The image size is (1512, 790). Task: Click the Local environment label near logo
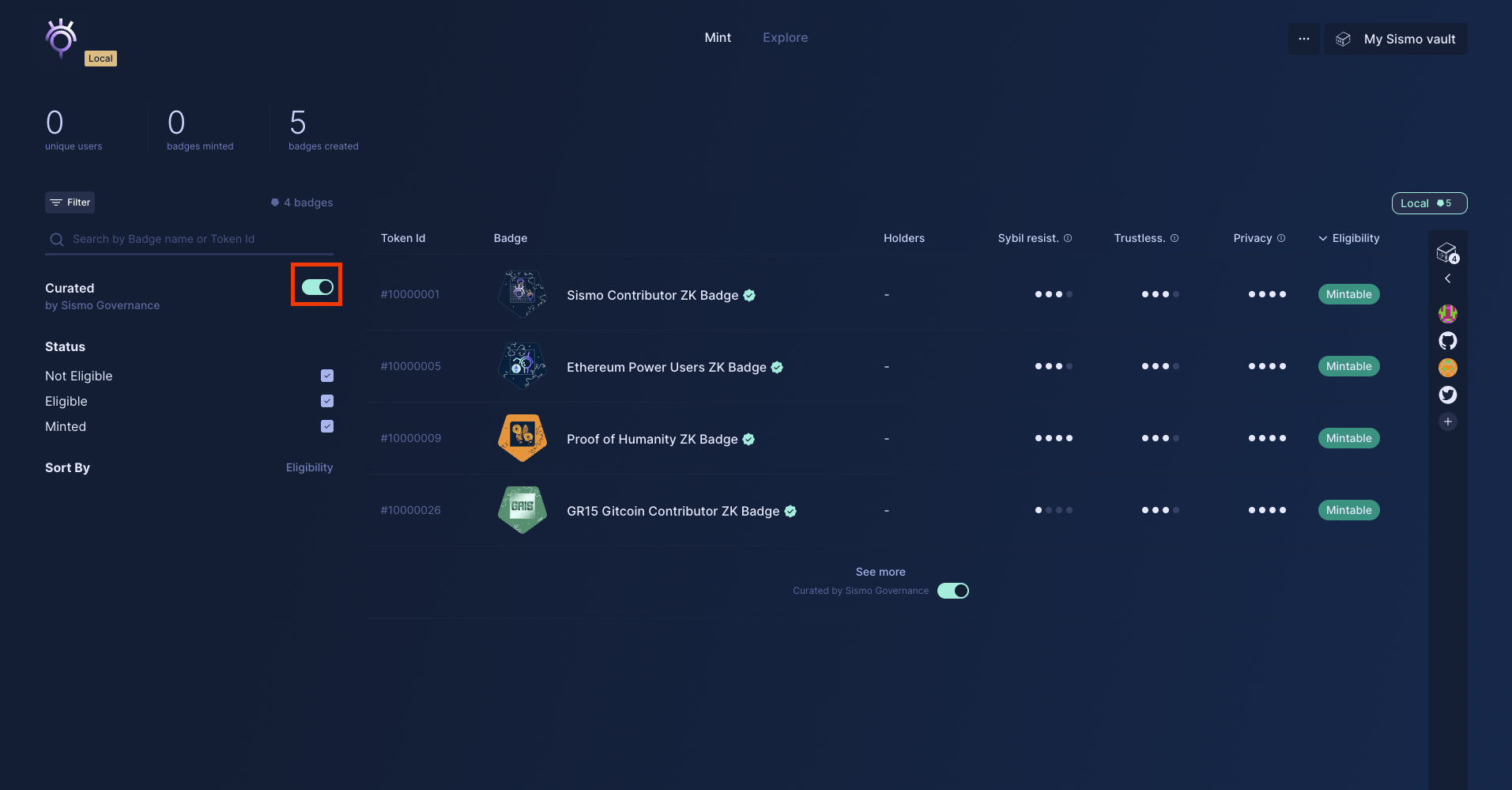point(100,59)
